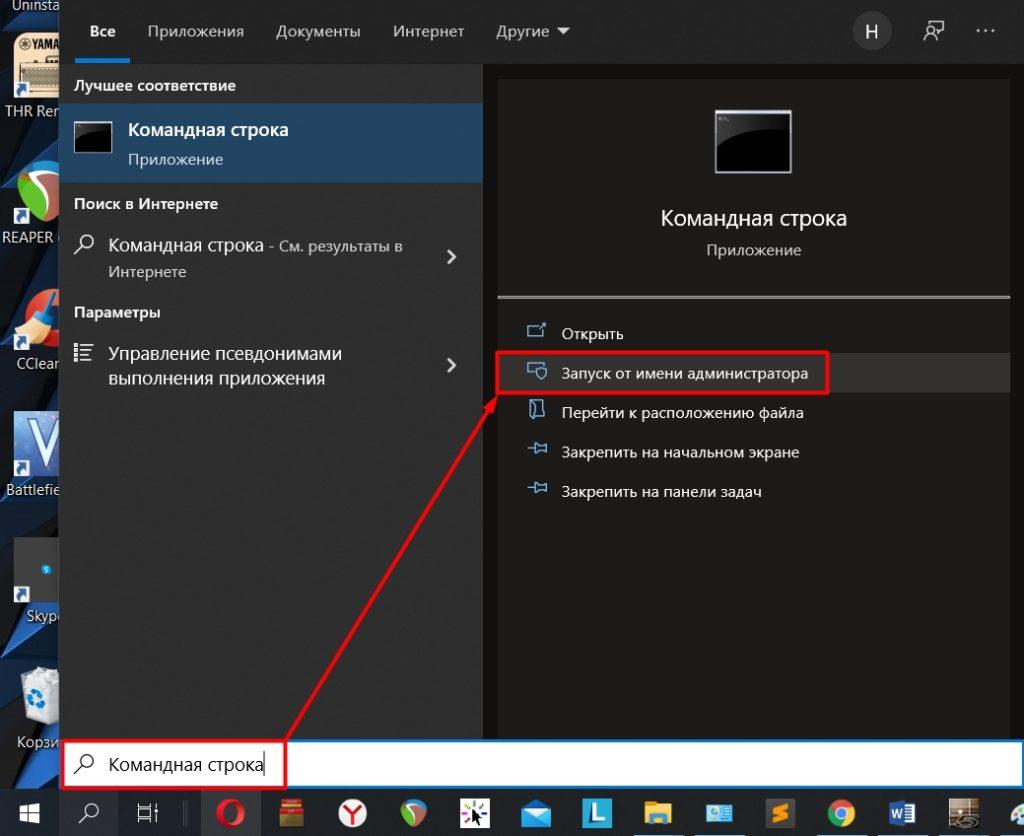Expand arrow for Командная строка web results
The image size is (1024, 836).
pos(451,257)
